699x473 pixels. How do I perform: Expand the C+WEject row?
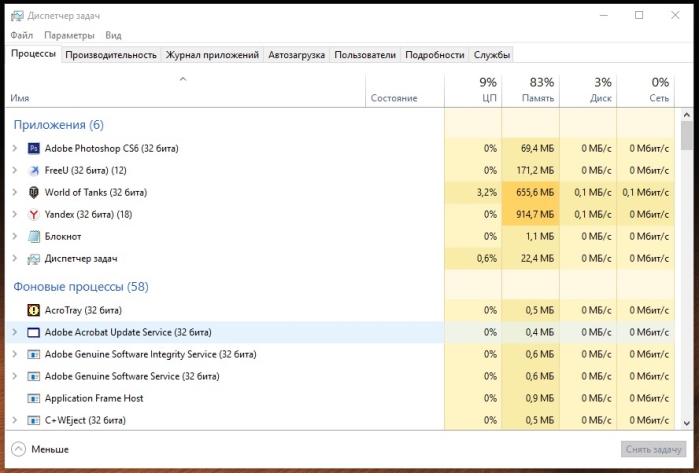(x=15, y=420)
